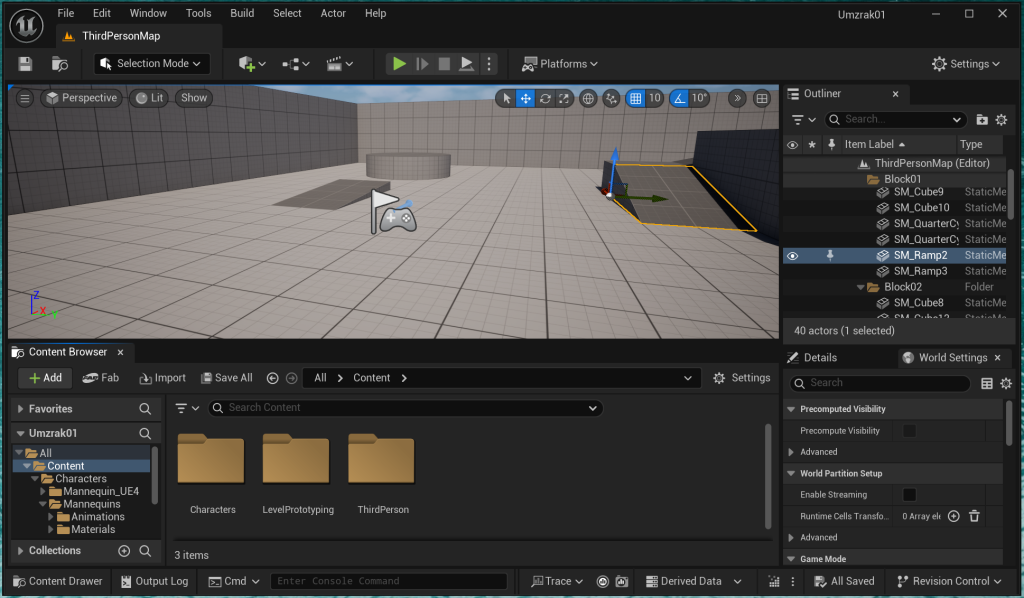Click the Import button
The width and height of the screenshot is (1024, 598).
coord(163,378)
